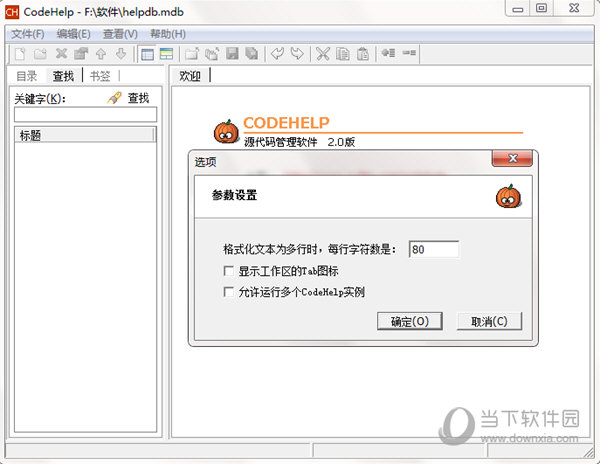Click the move down arrow icon
The image size is (600, 464).
[x=121, y=54]
